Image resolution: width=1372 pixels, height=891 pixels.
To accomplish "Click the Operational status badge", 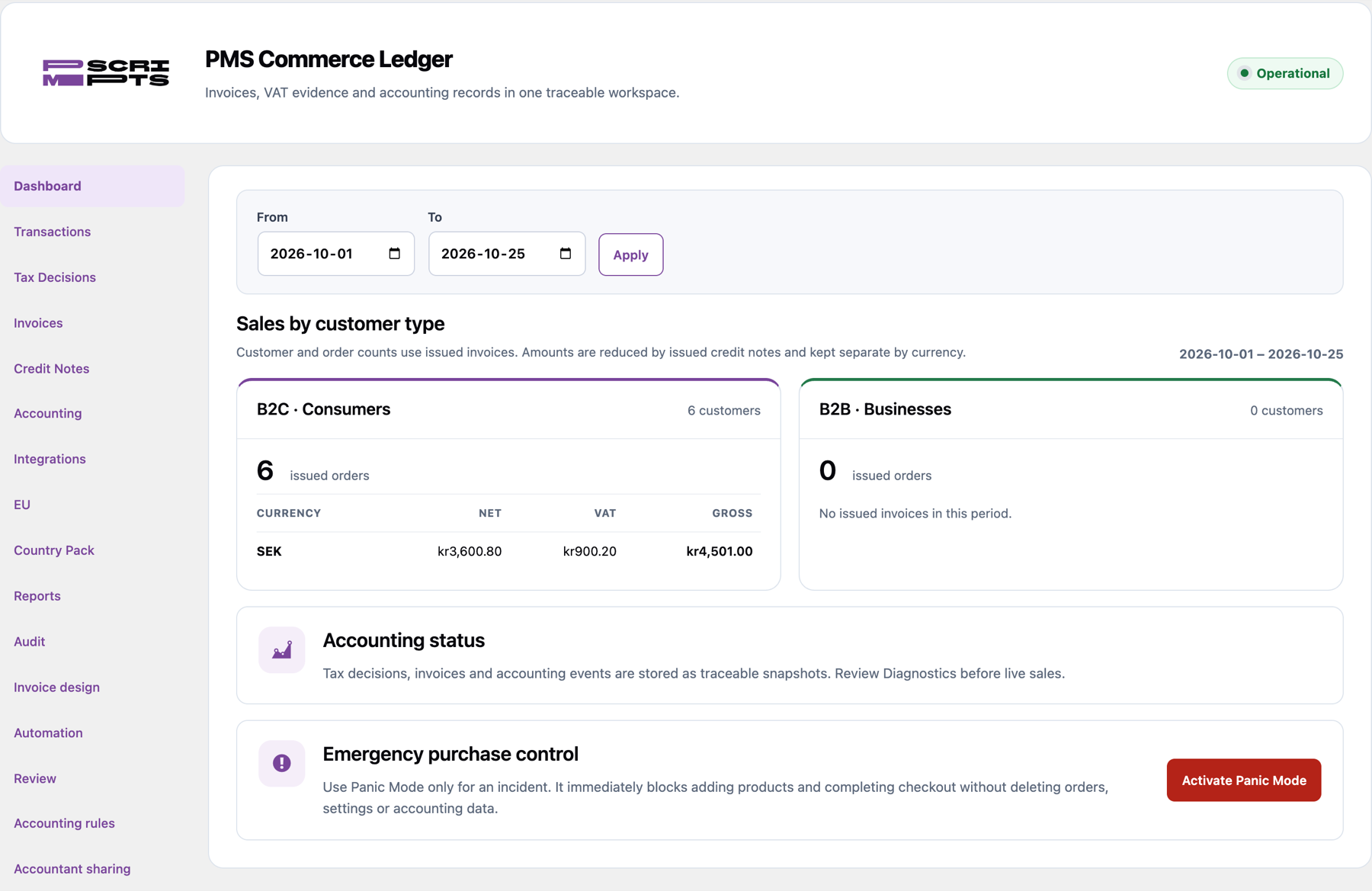I will (x=1284, y=73).
